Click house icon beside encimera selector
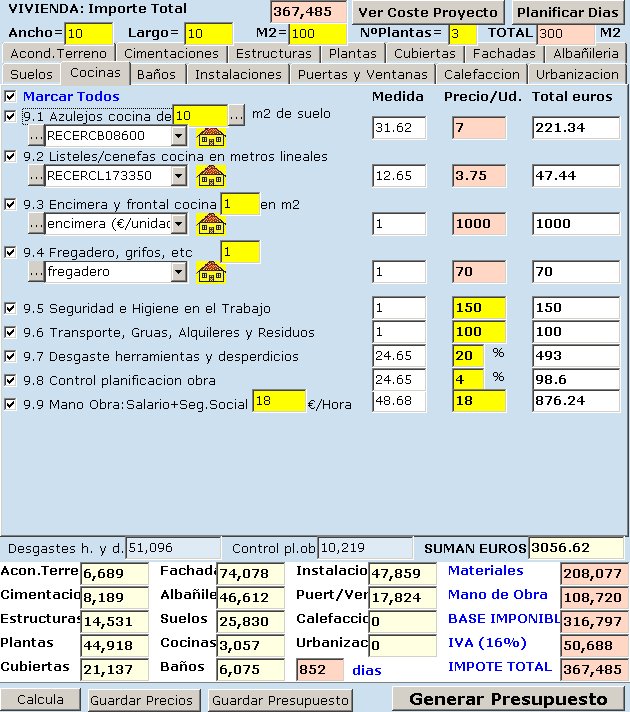Viewport: 630px width, 712px height. [x=211, y=224]
